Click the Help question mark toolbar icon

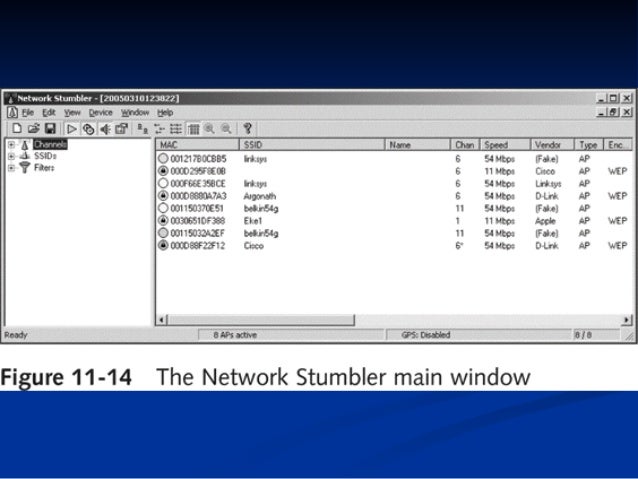point(247,129)
